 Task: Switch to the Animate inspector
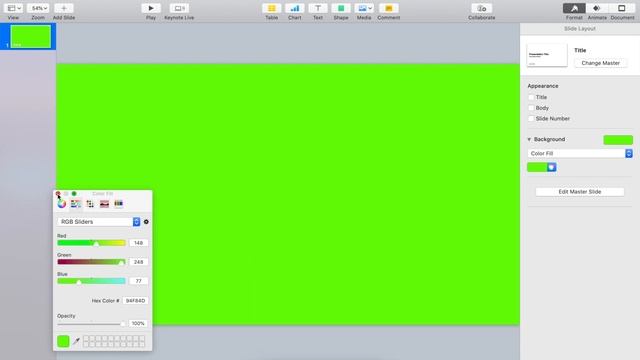(x=597, y=8)
